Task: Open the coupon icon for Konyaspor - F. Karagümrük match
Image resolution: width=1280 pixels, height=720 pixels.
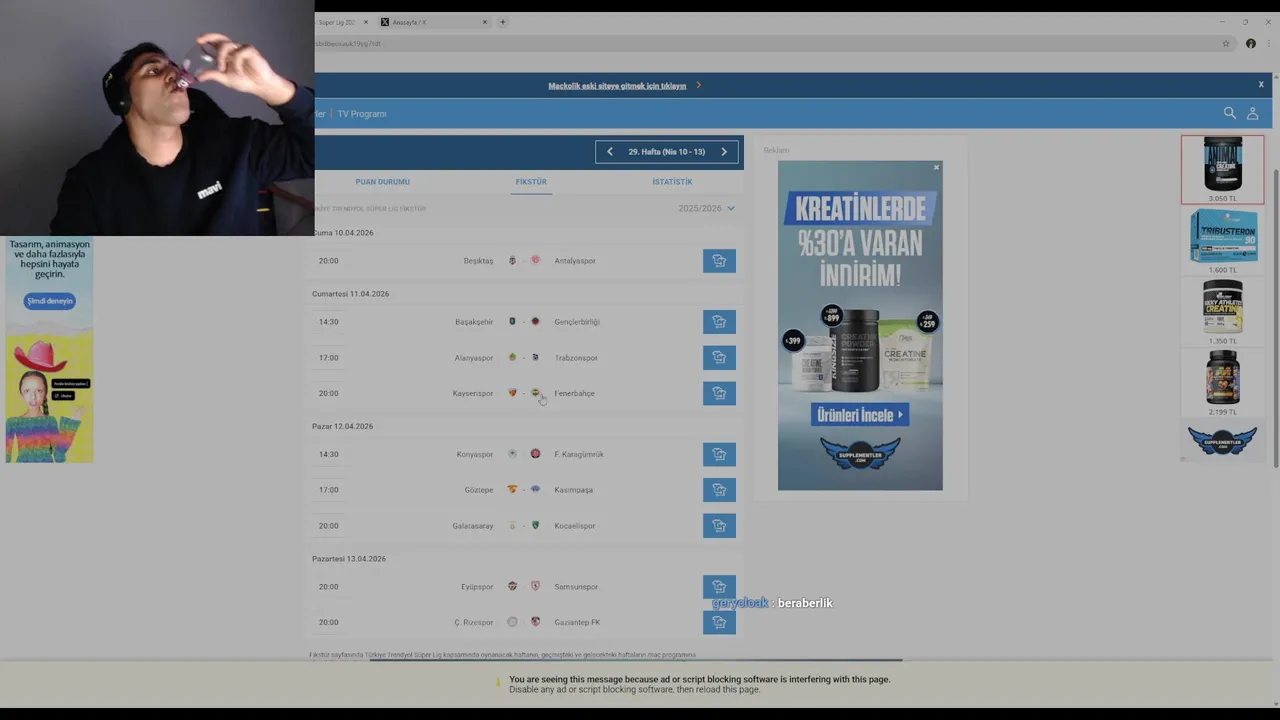Action: pyautogui.click(x=719, y=455)
